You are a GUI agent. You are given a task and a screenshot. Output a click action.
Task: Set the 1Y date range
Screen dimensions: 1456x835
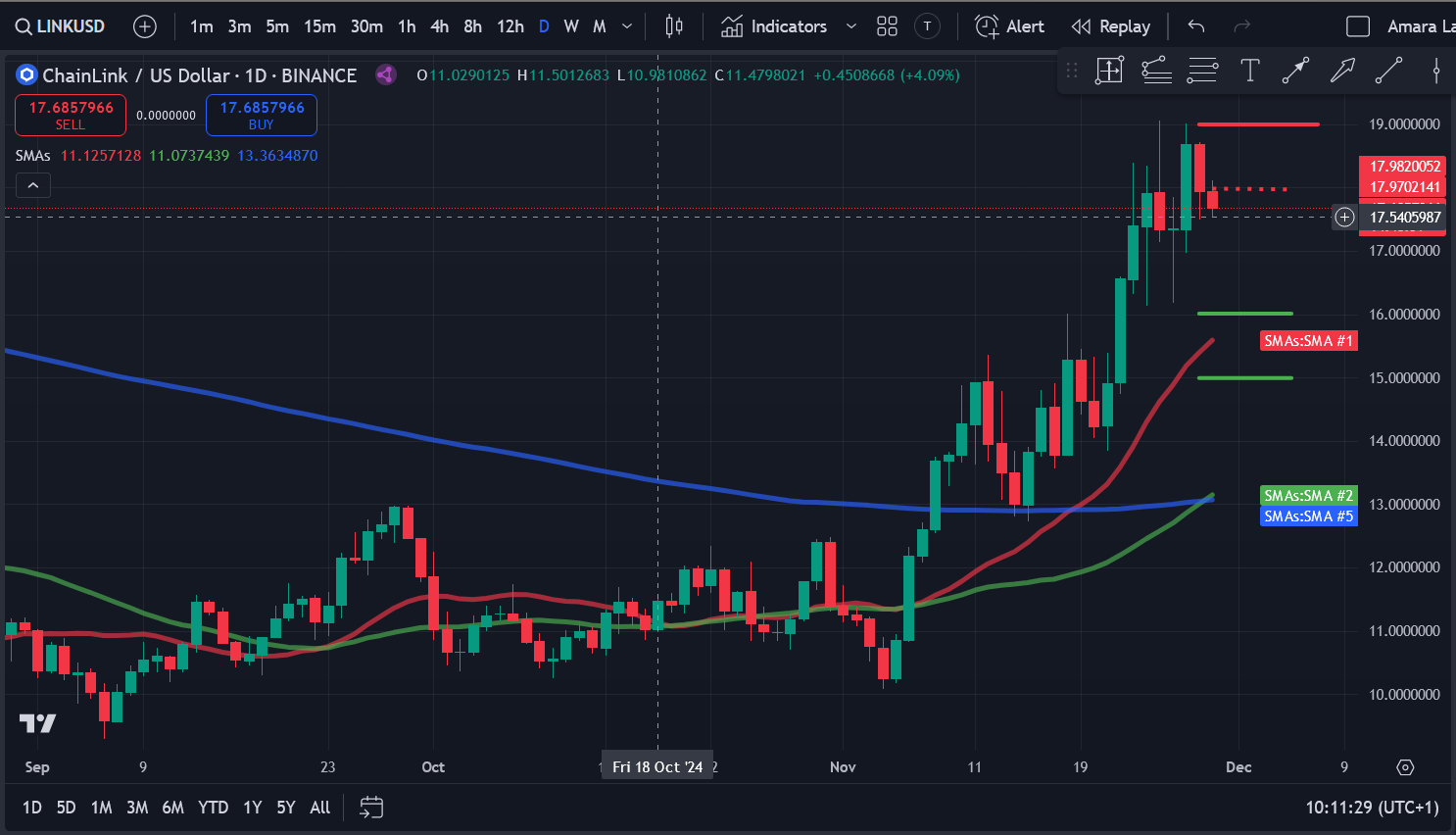(x=252, y=808)
